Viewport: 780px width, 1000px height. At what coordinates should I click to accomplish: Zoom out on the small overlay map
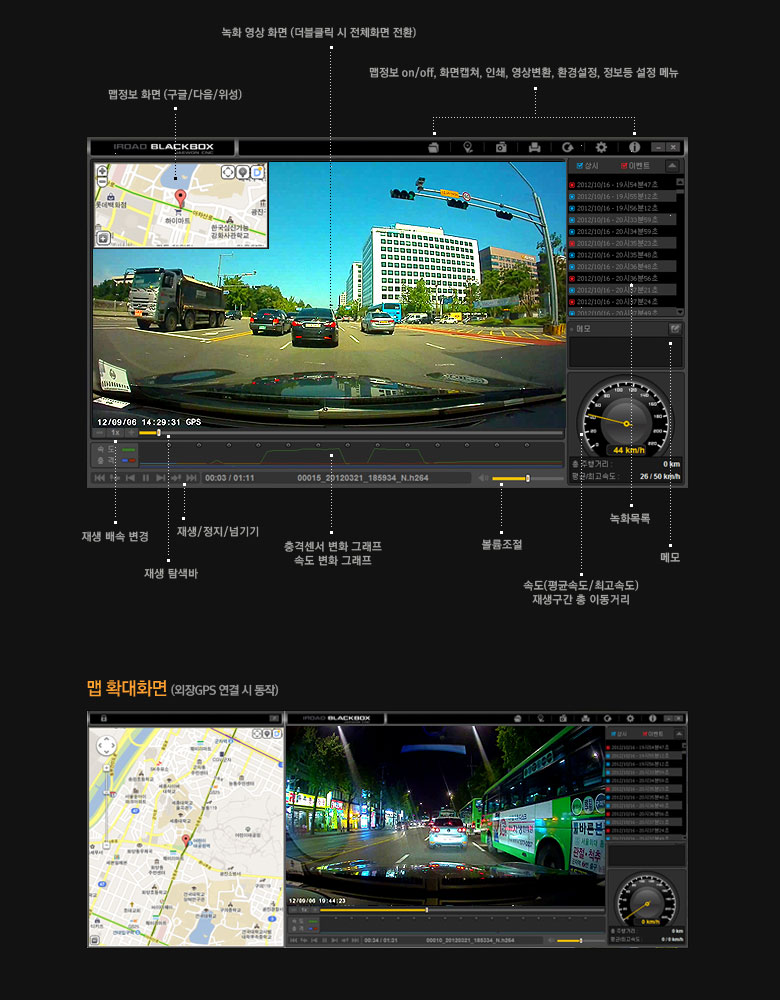(x=102, y=182)
